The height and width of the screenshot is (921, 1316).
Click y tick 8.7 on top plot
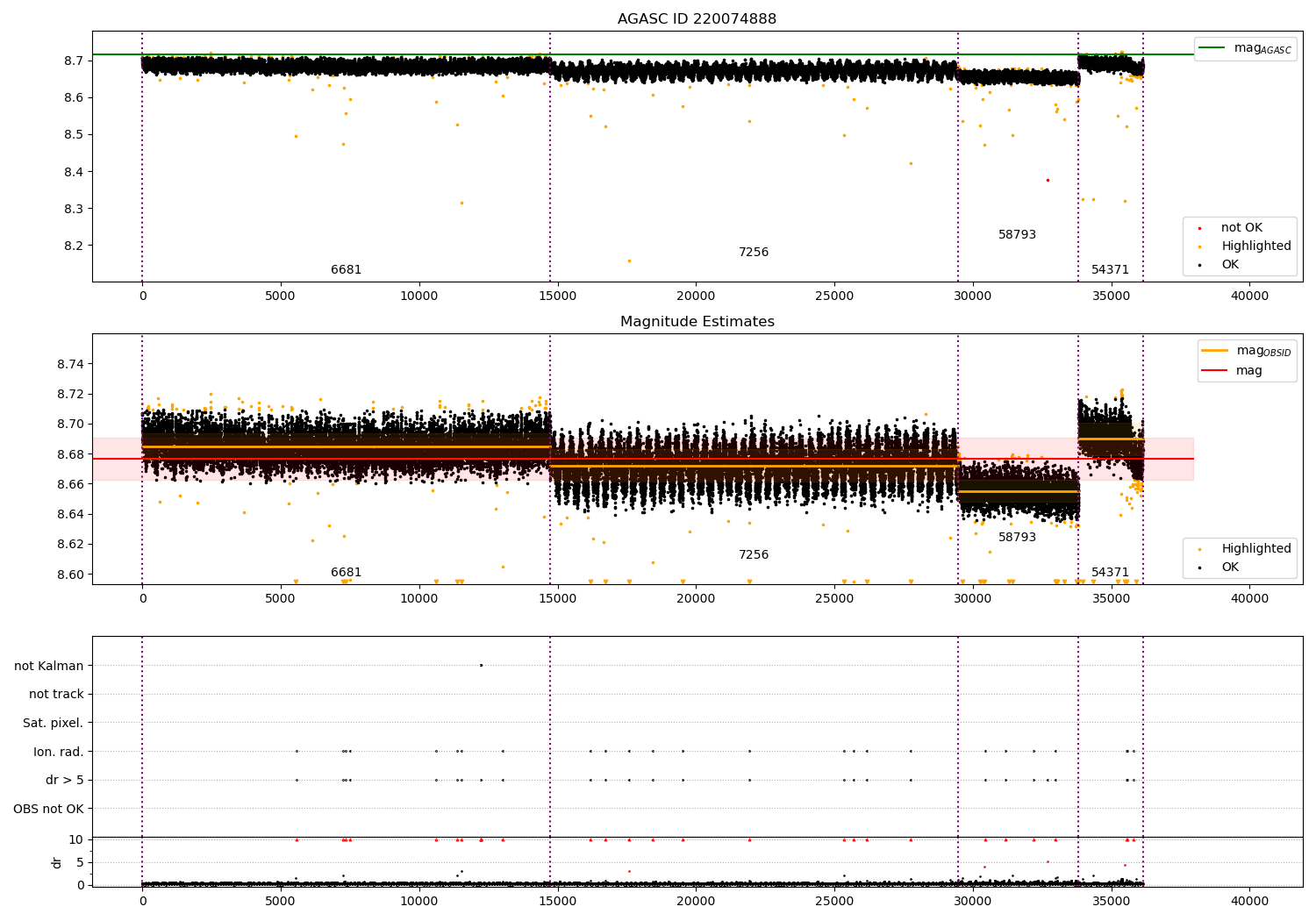click(75, 61)
